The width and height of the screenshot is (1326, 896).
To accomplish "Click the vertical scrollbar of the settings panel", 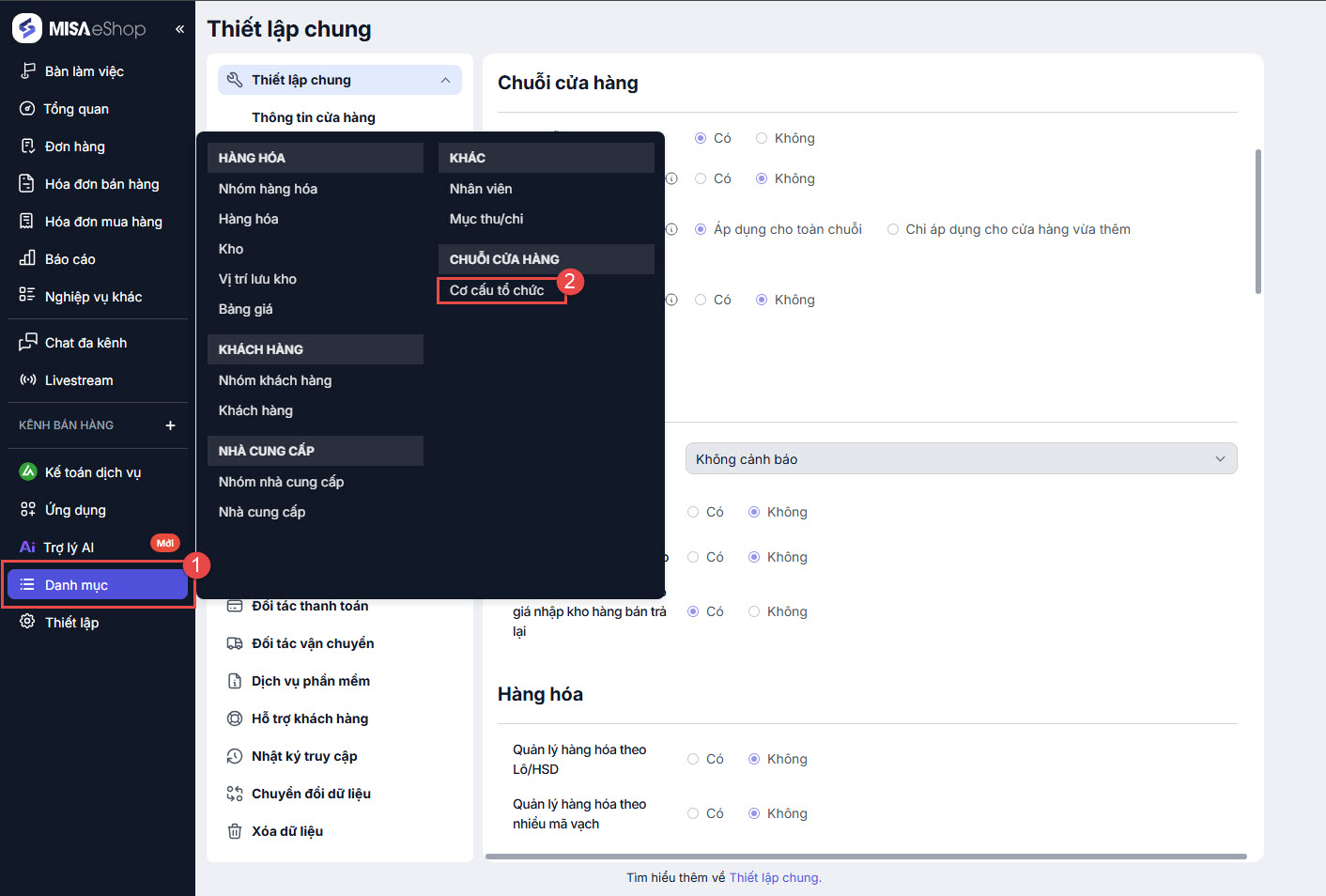I will coord(1258,221).
